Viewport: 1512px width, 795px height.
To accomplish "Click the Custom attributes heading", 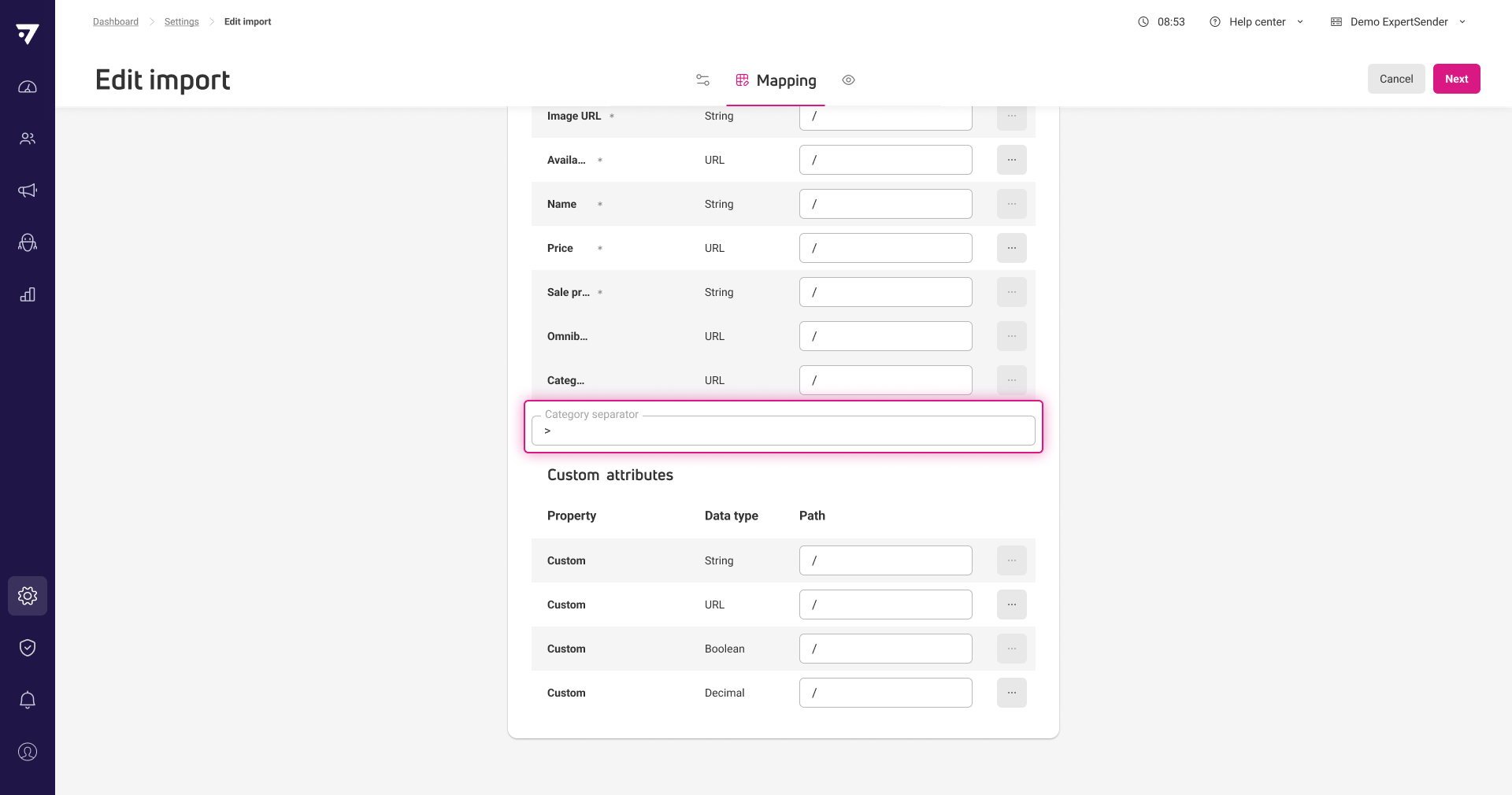I will 610,475.
